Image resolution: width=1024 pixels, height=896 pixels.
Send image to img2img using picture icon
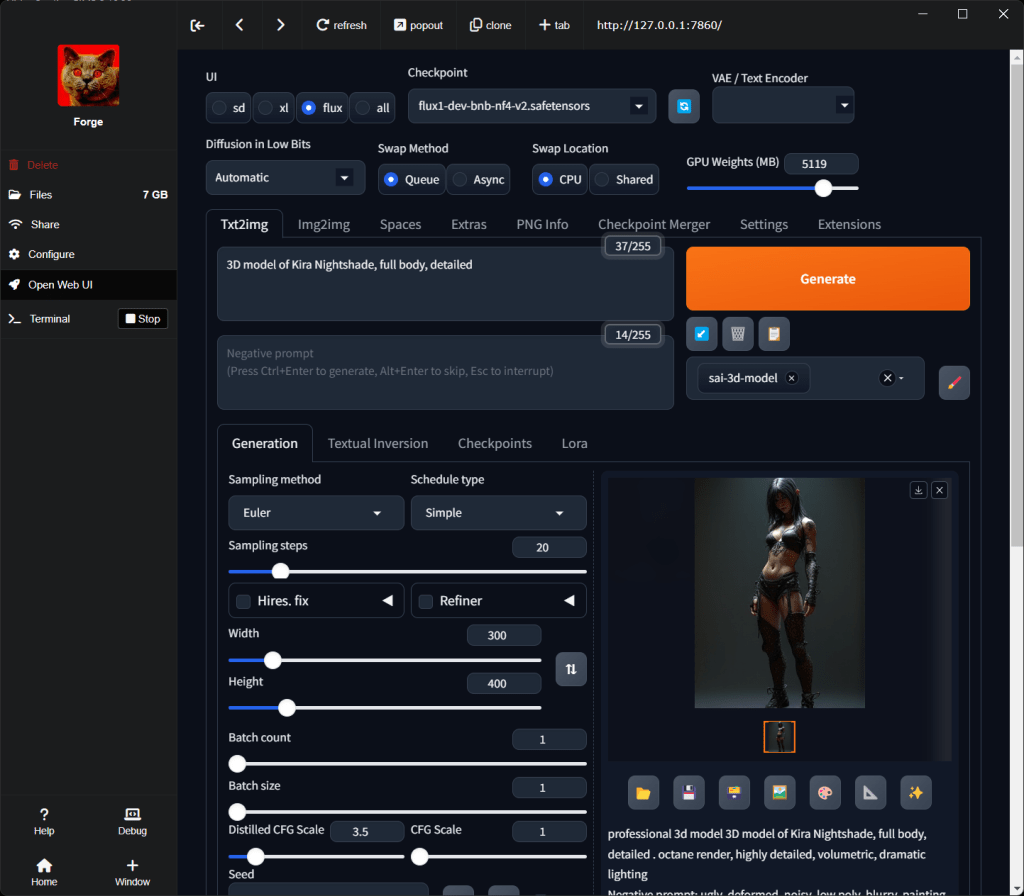(780, 792)
